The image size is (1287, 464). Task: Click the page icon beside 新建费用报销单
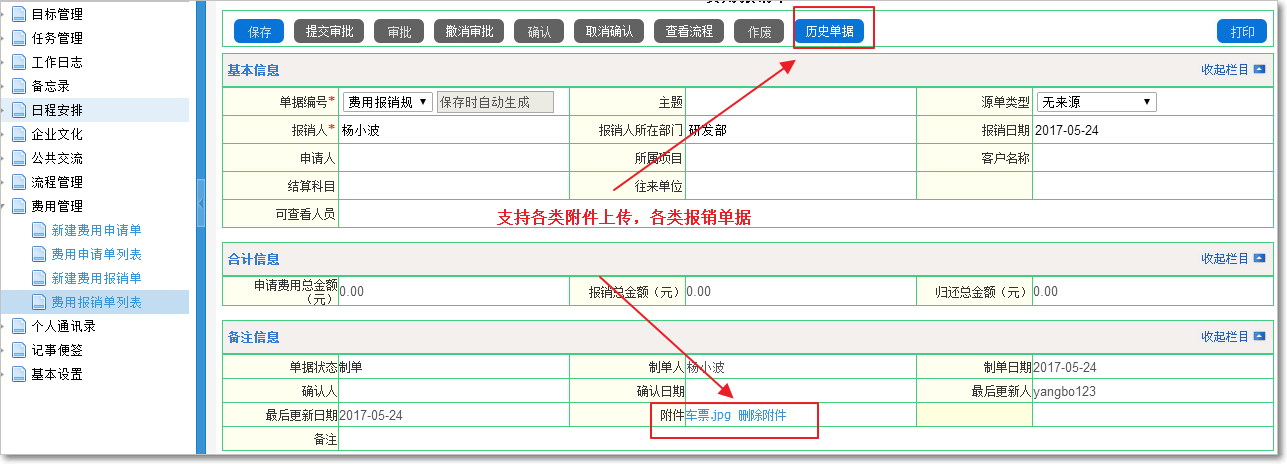click(39, 278)
